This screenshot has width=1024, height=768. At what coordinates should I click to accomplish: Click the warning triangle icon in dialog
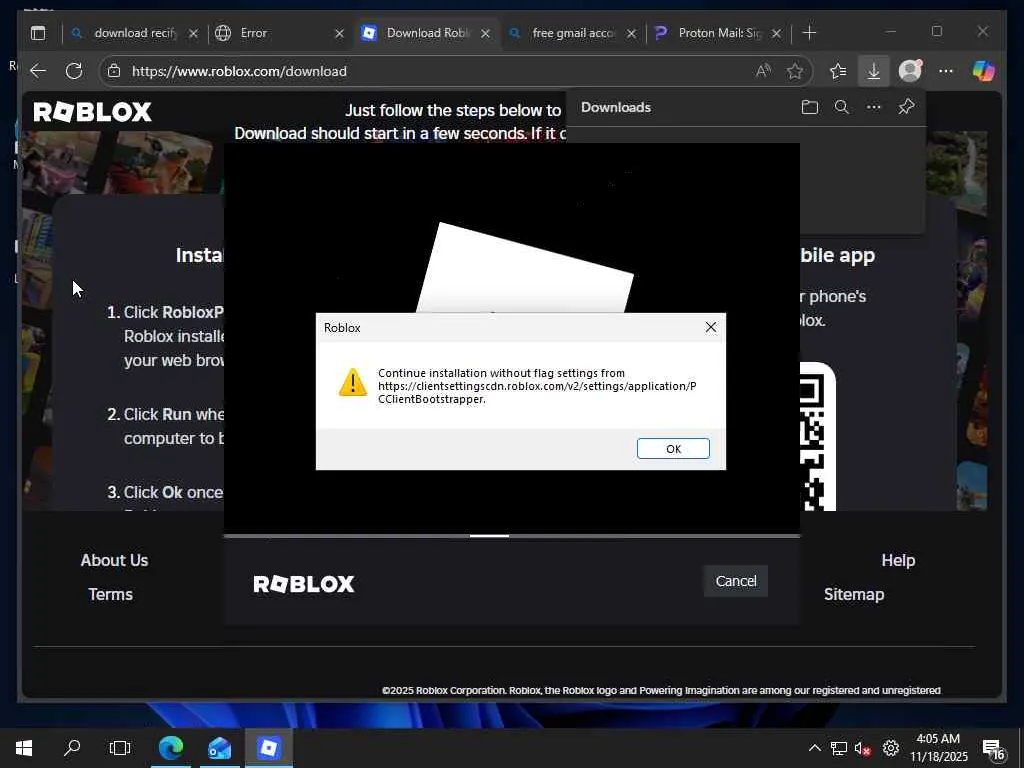click(x=353, y=383)
